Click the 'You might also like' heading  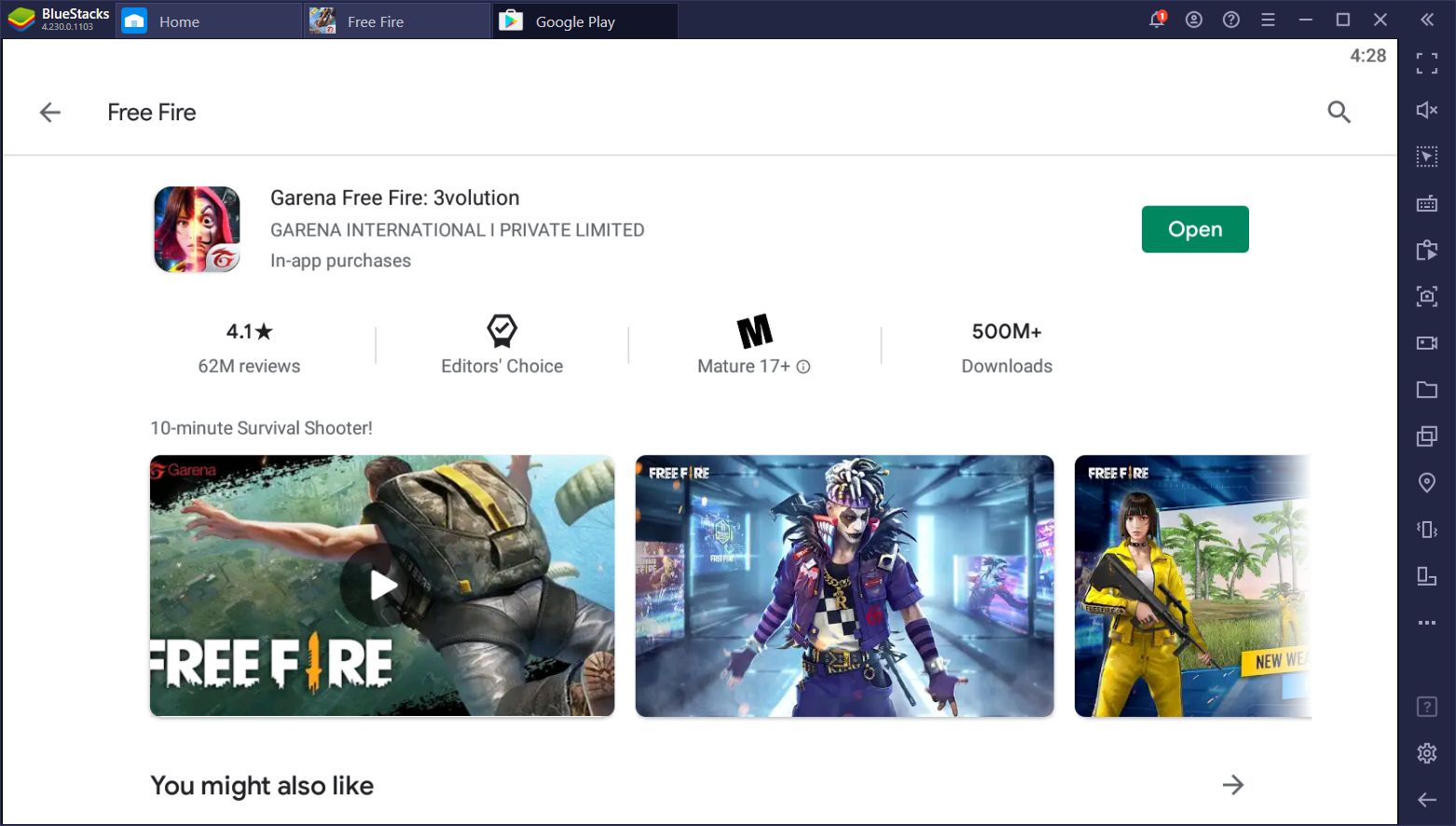[x=262, y=786]
